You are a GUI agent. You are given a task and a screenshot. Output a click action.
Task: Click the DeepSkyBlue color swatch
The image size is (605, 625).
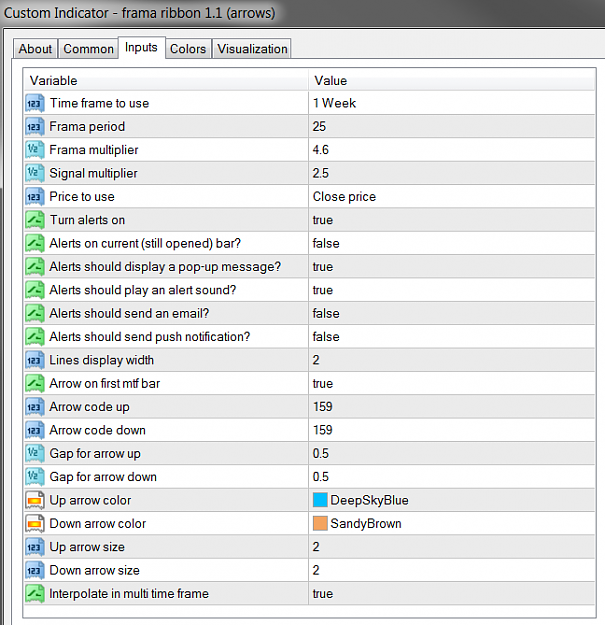point(320,500)
